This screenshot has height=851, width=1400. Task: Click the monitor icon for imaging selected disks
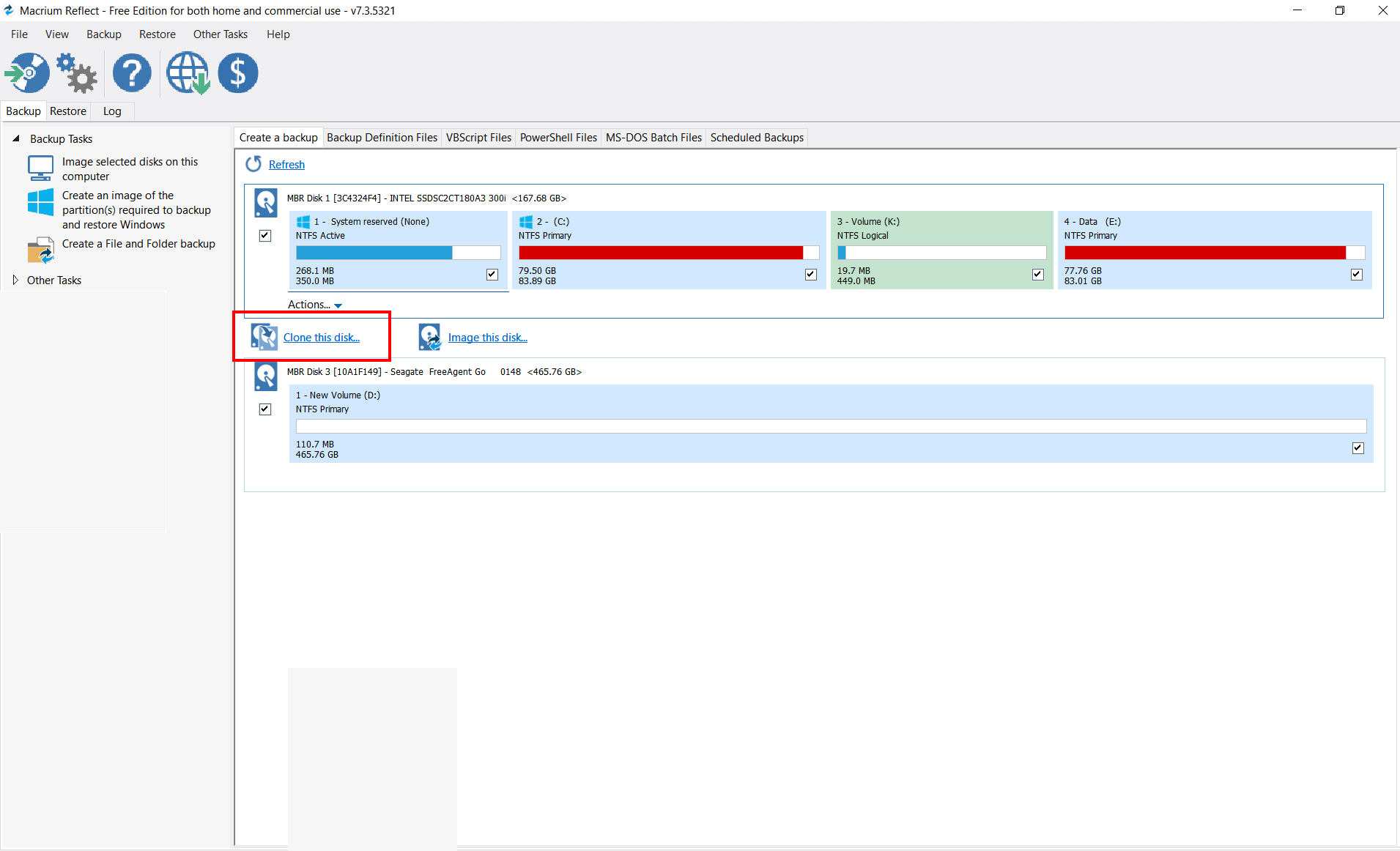[x=40, y=168]
